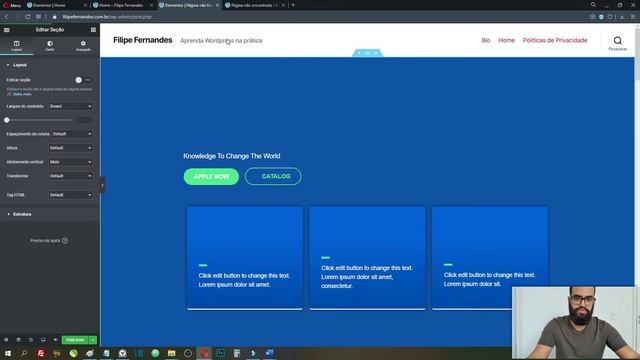
Task: Switch responsive mode via desktop icon
Action: [x=43, y=340]
